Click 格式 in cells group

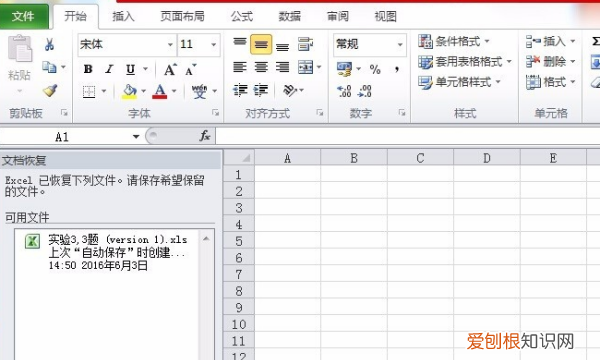point(550,81)
